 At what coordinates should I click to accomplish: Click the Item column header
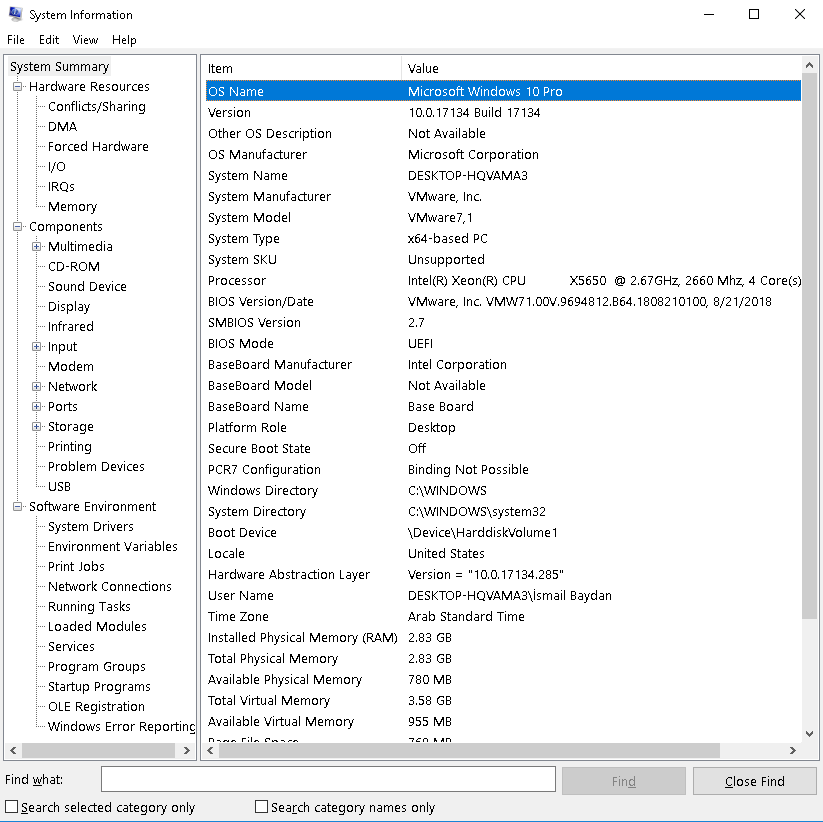(x=302, y=68)
